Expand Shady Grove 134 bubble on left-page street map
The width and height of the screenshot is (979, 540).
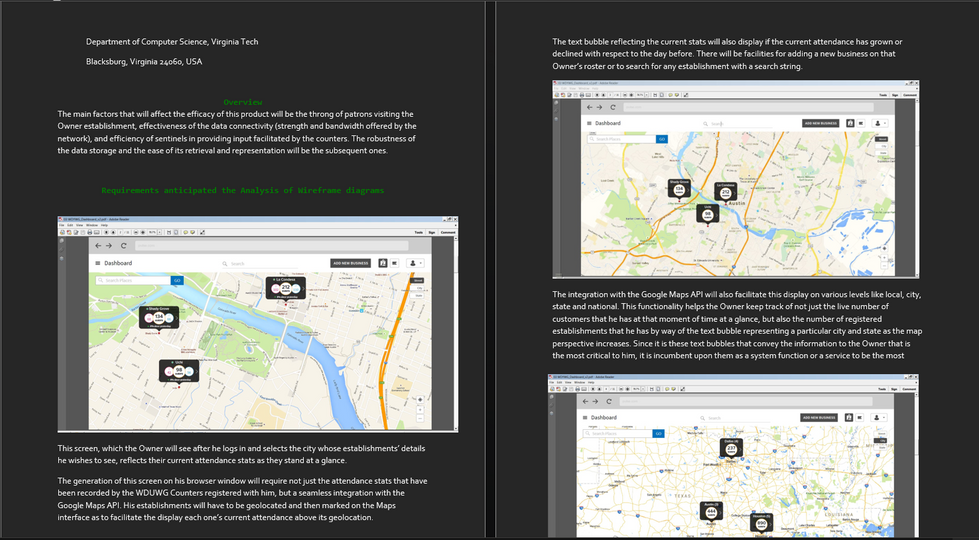click(177, 318)
